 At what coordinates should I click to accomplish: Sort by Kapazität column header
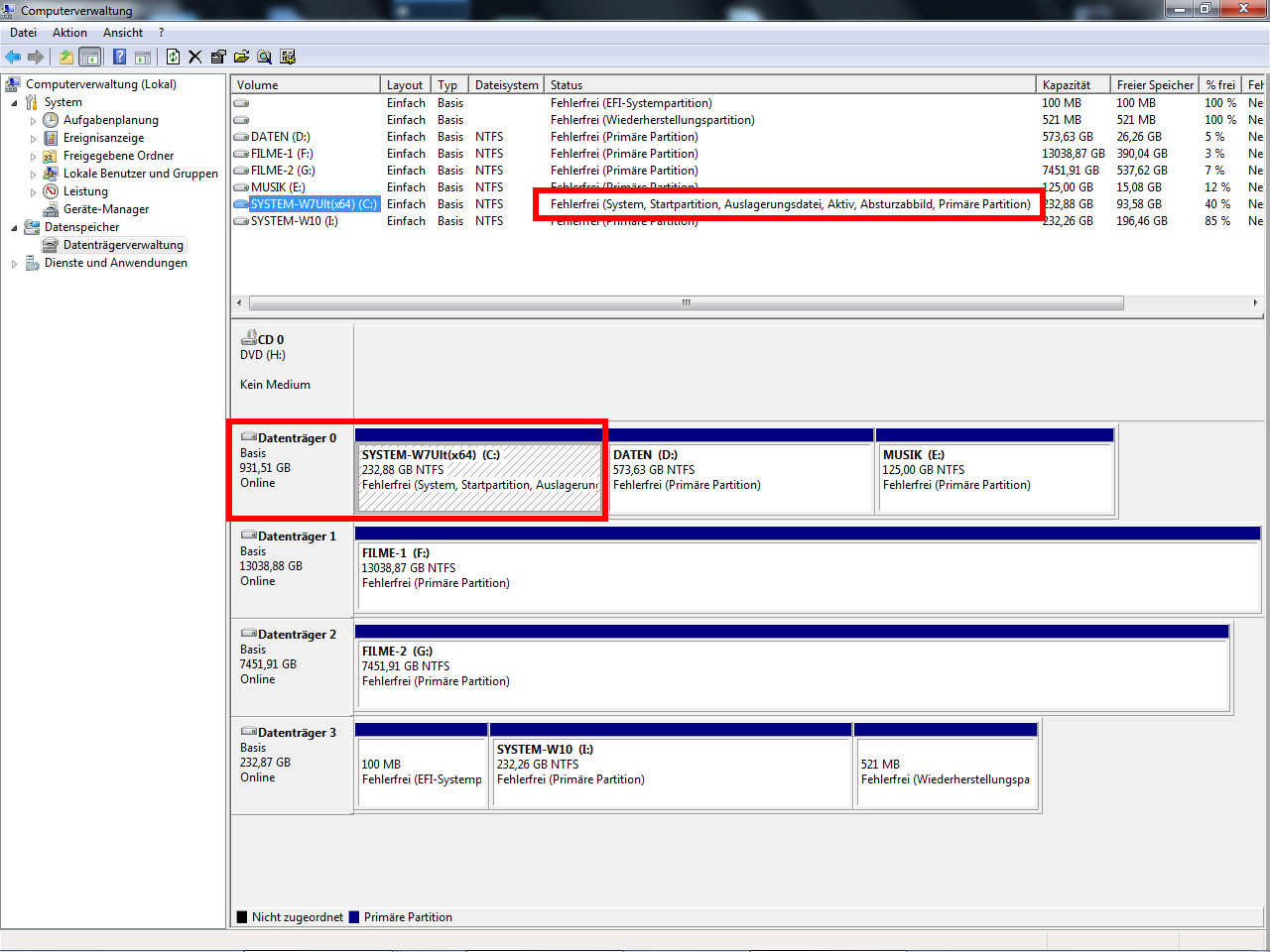click(1075, 85)
